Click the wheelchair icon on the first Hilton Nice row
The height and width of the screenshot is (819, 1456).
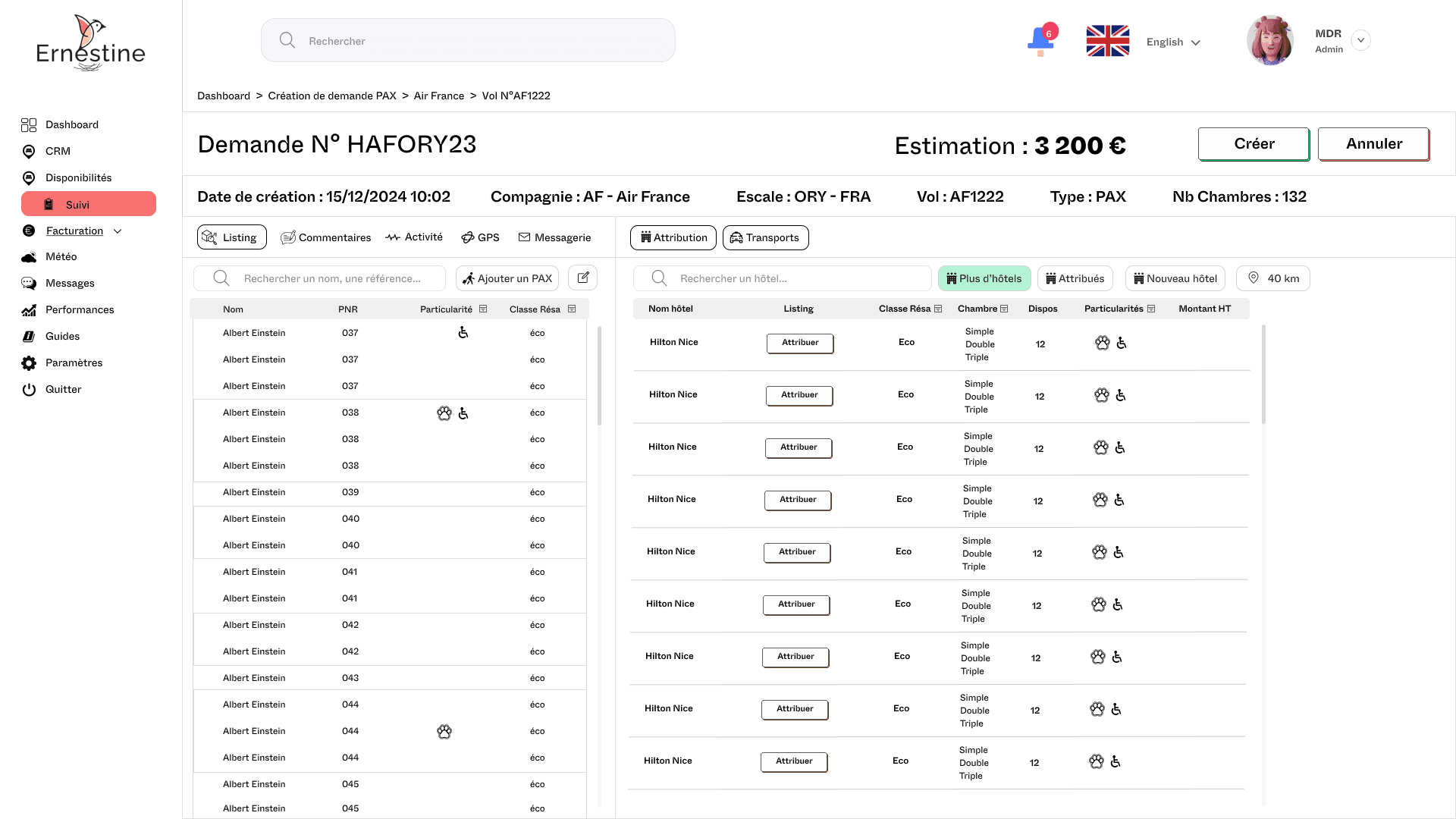[x=1122, y=343]
